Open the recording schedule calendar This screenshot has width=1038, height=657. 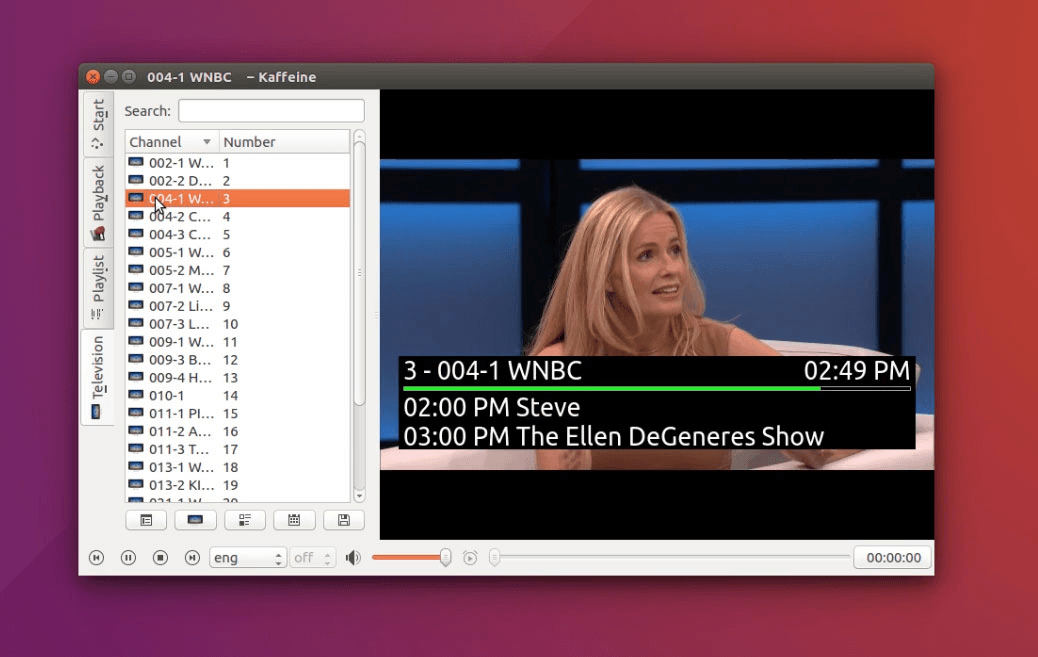(294, 520)
